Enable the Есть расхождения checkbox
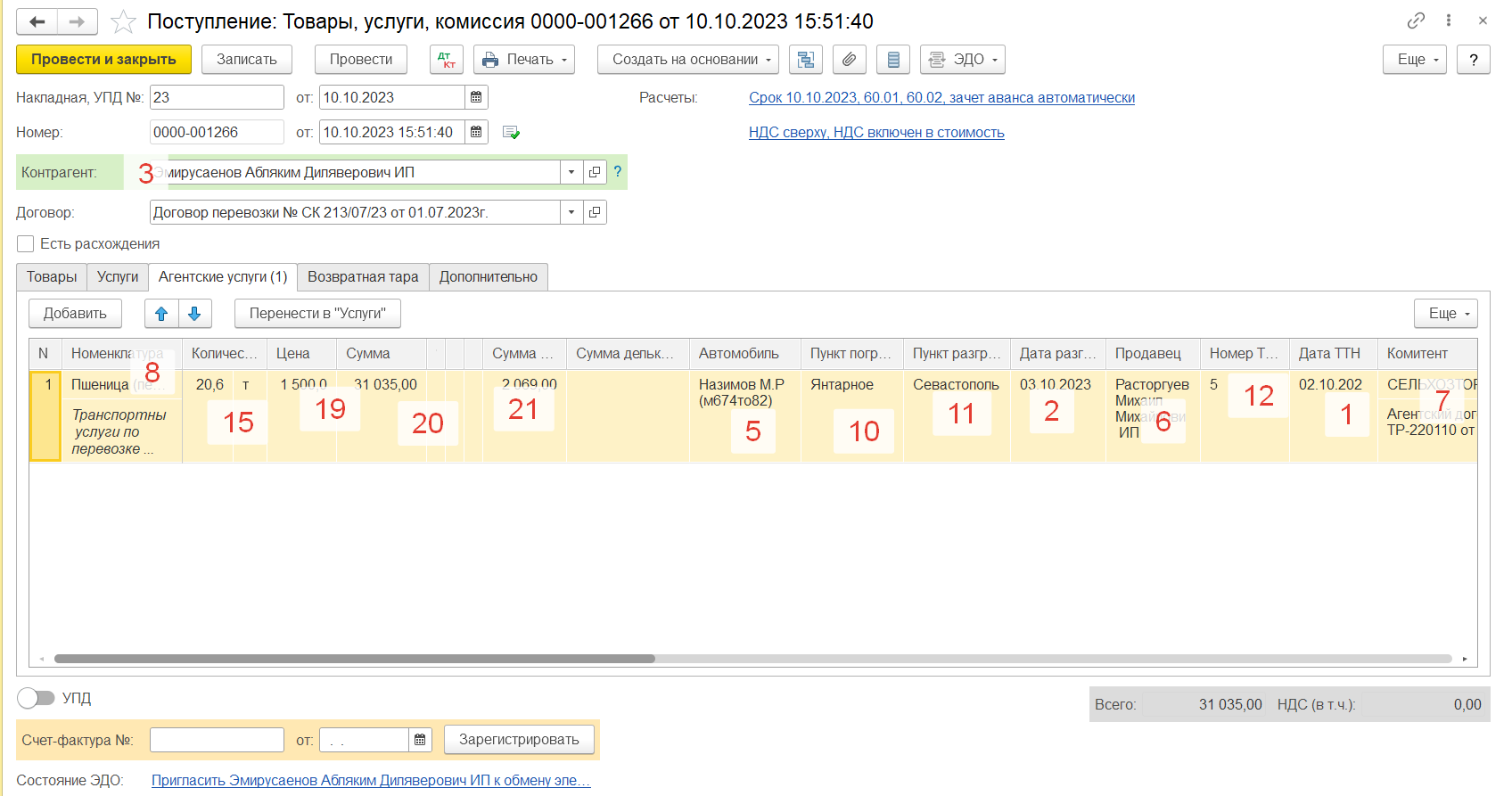The width and height of the screenshot is (1512, 796). click(x=26, y=244)
